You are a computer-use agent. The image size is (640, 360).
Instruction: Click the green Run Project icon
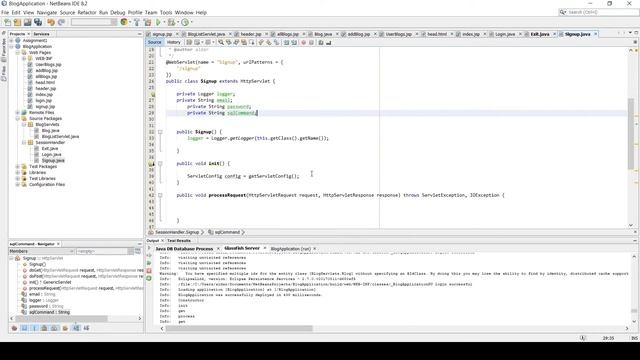click(x=158, y=22)
